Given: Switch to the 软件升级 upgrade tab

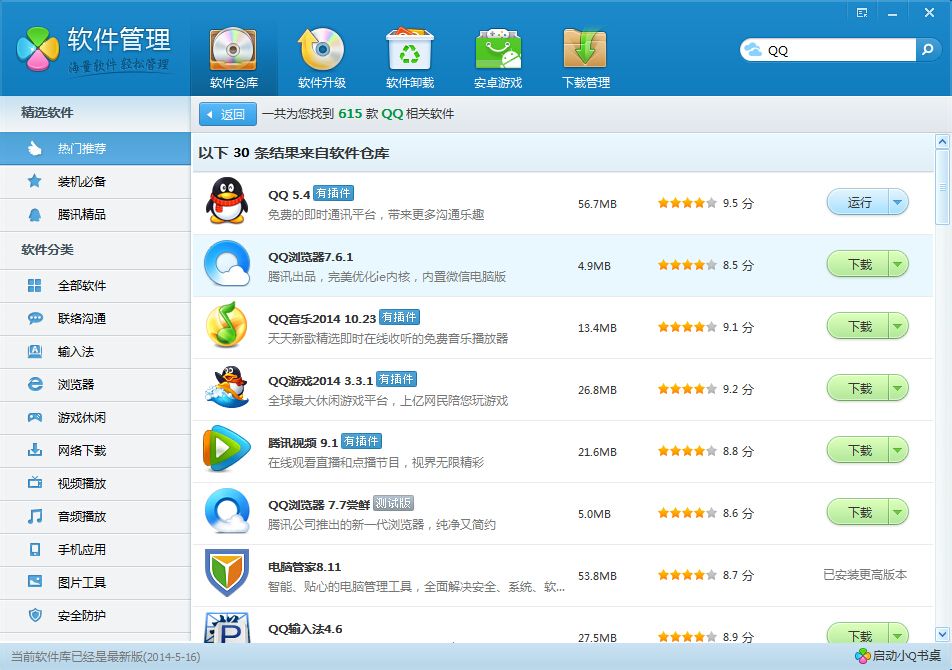Looking at the screenshot, I should 322,58.
